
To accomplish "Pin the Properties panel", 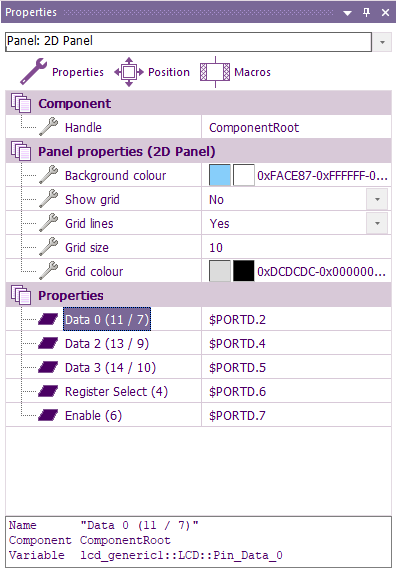I will [x=366, y=12].
